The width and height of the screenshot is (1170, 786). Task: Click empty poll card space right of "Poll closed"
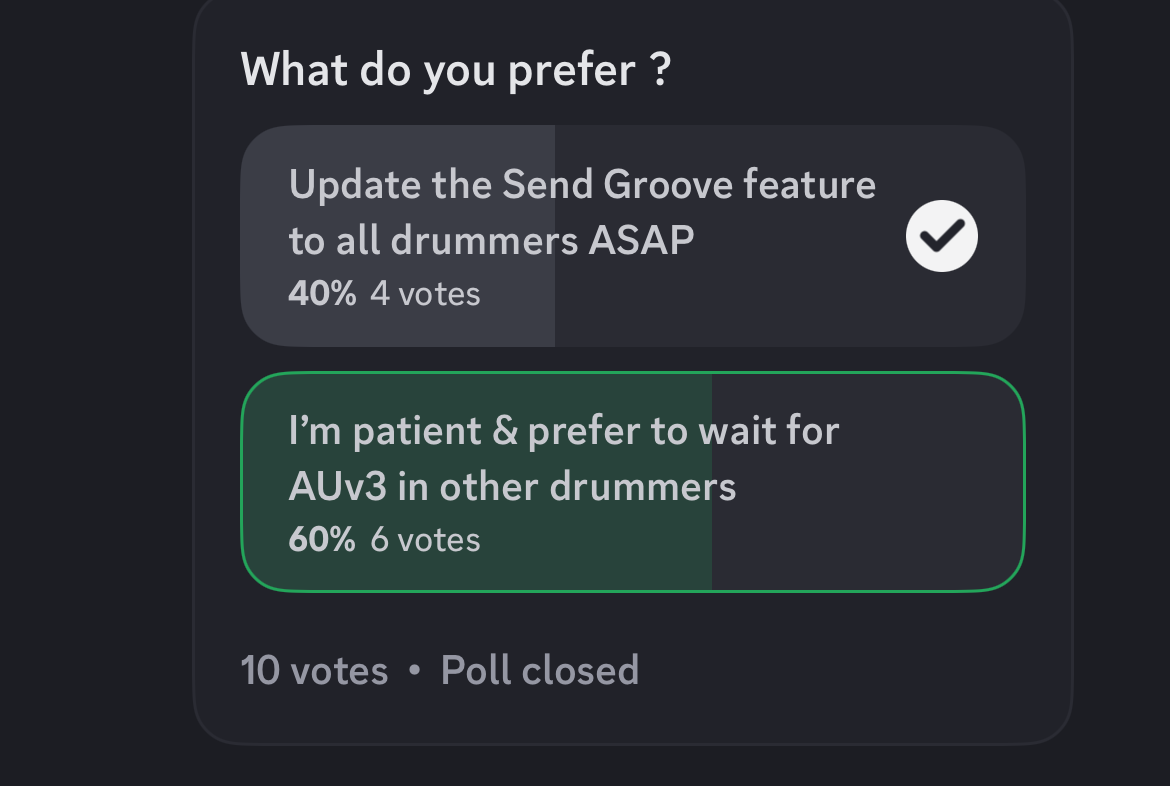tap(851, 670)
